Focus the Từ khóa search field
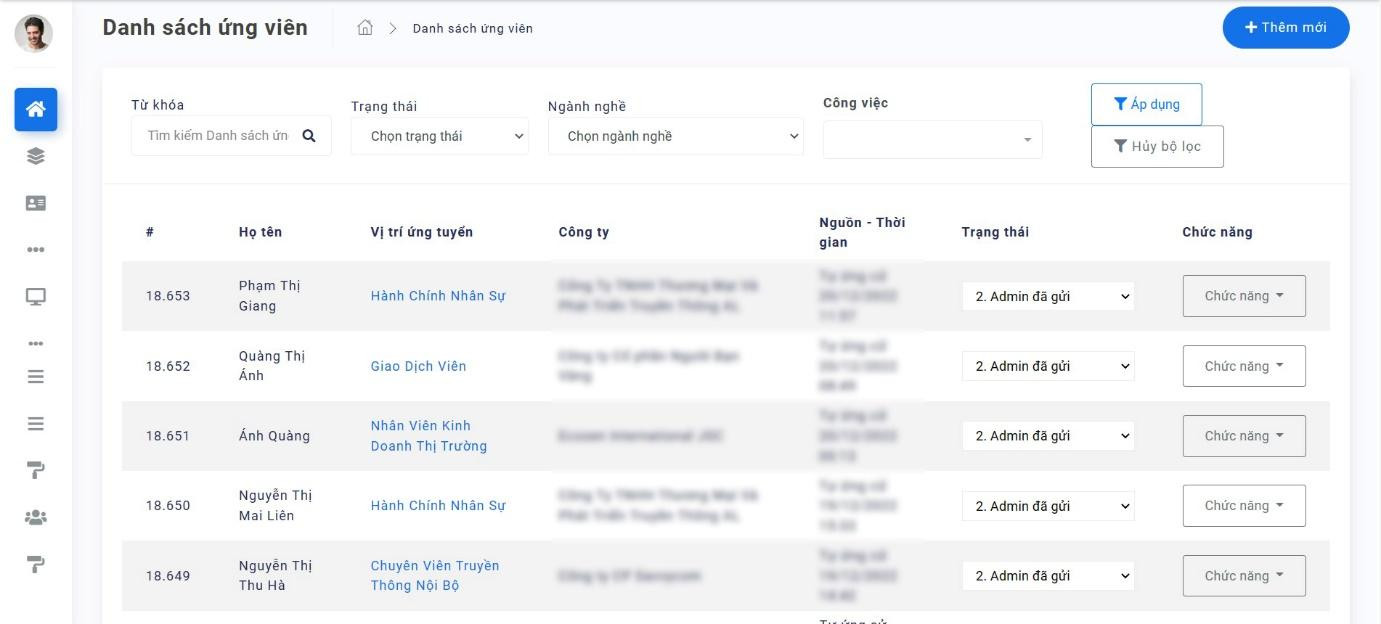 (x=218, y=136)
